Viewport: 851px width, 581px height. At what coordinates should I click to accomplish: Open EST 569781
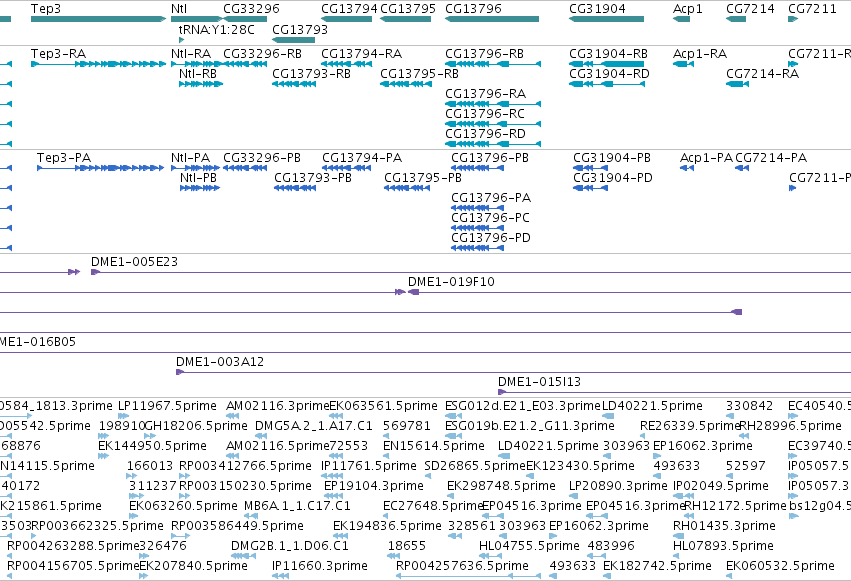pos(387,436)
